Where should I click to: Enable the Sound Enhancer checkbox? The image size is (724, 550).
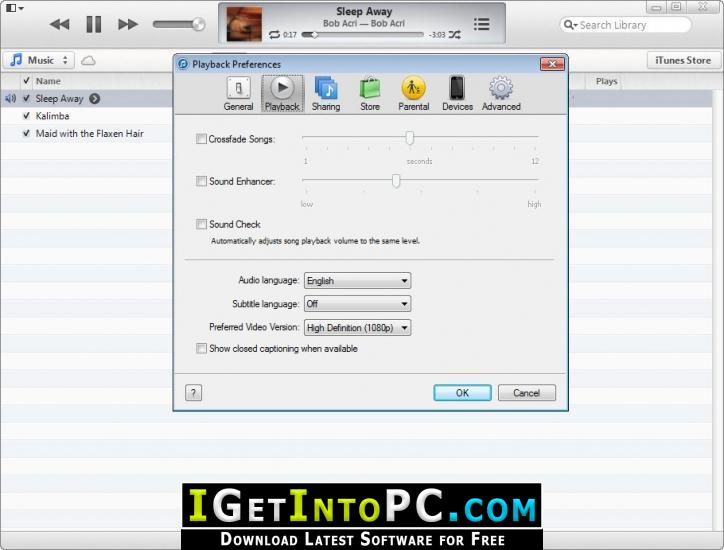(x=201, y=181)
